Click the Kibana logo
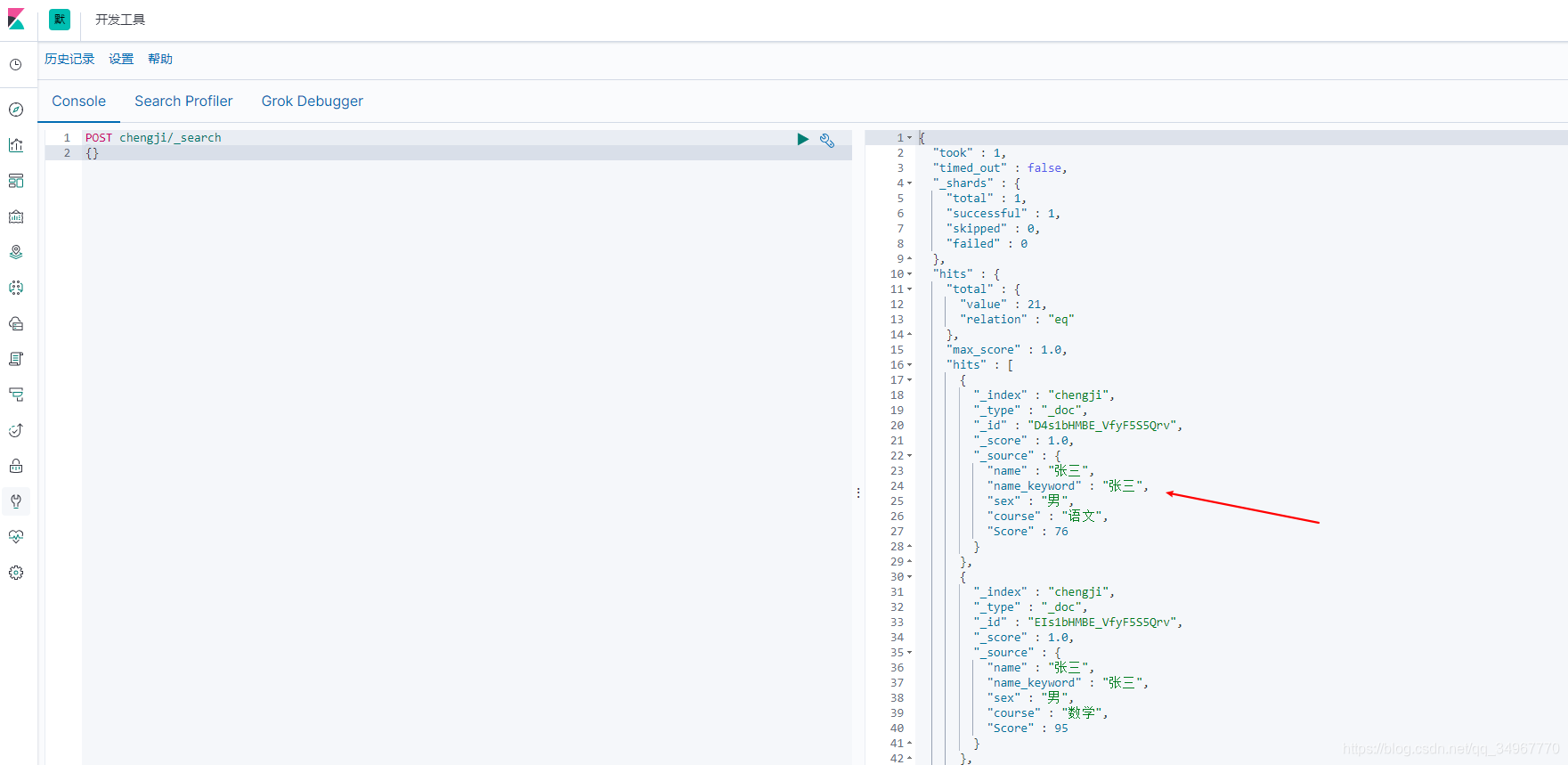 click(16, 20)
